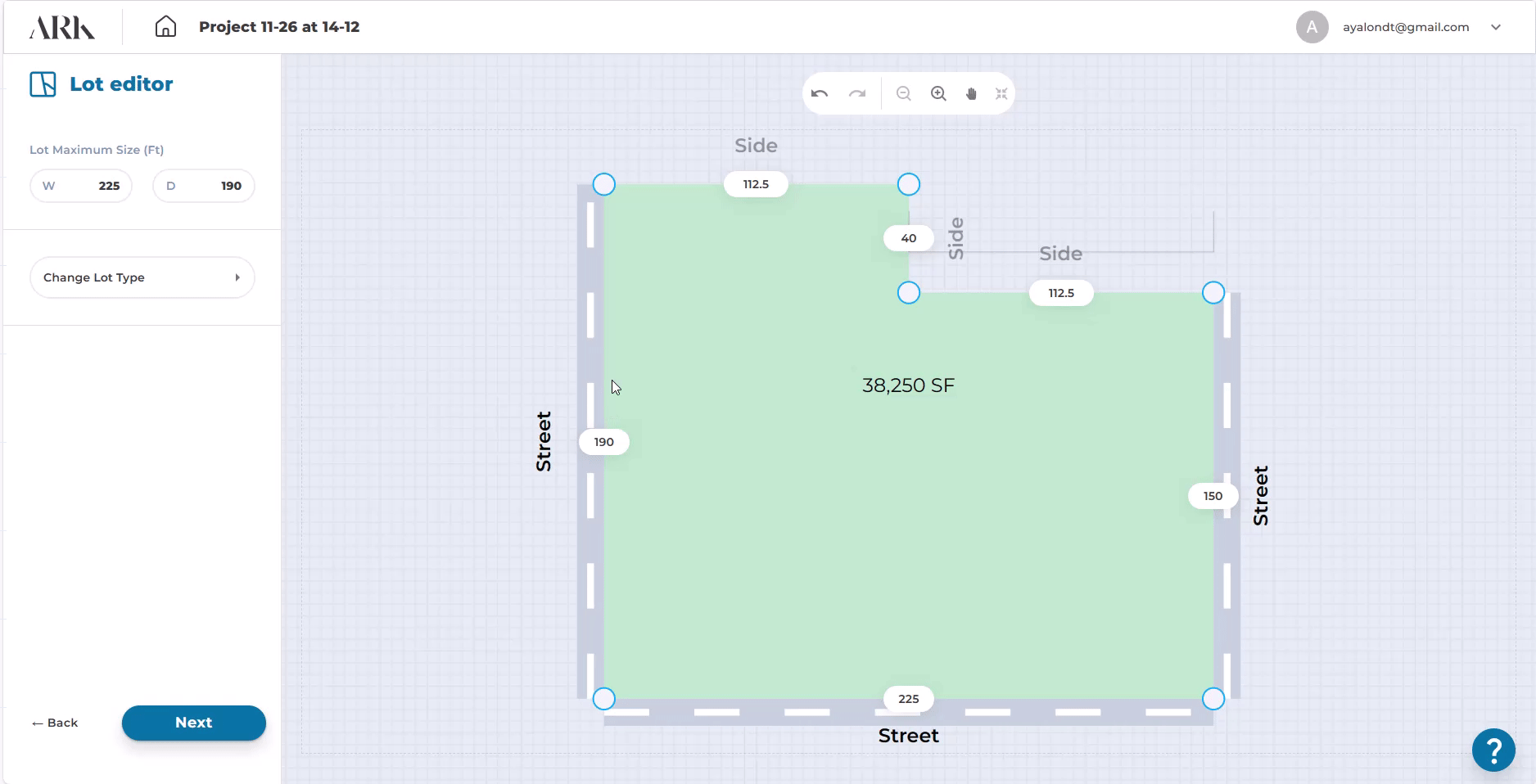Expand the Change Lot Type menu
Image resolution: width=1536 pixels, height=784 pixels.
pyautogui.click(x=142, y=277)
